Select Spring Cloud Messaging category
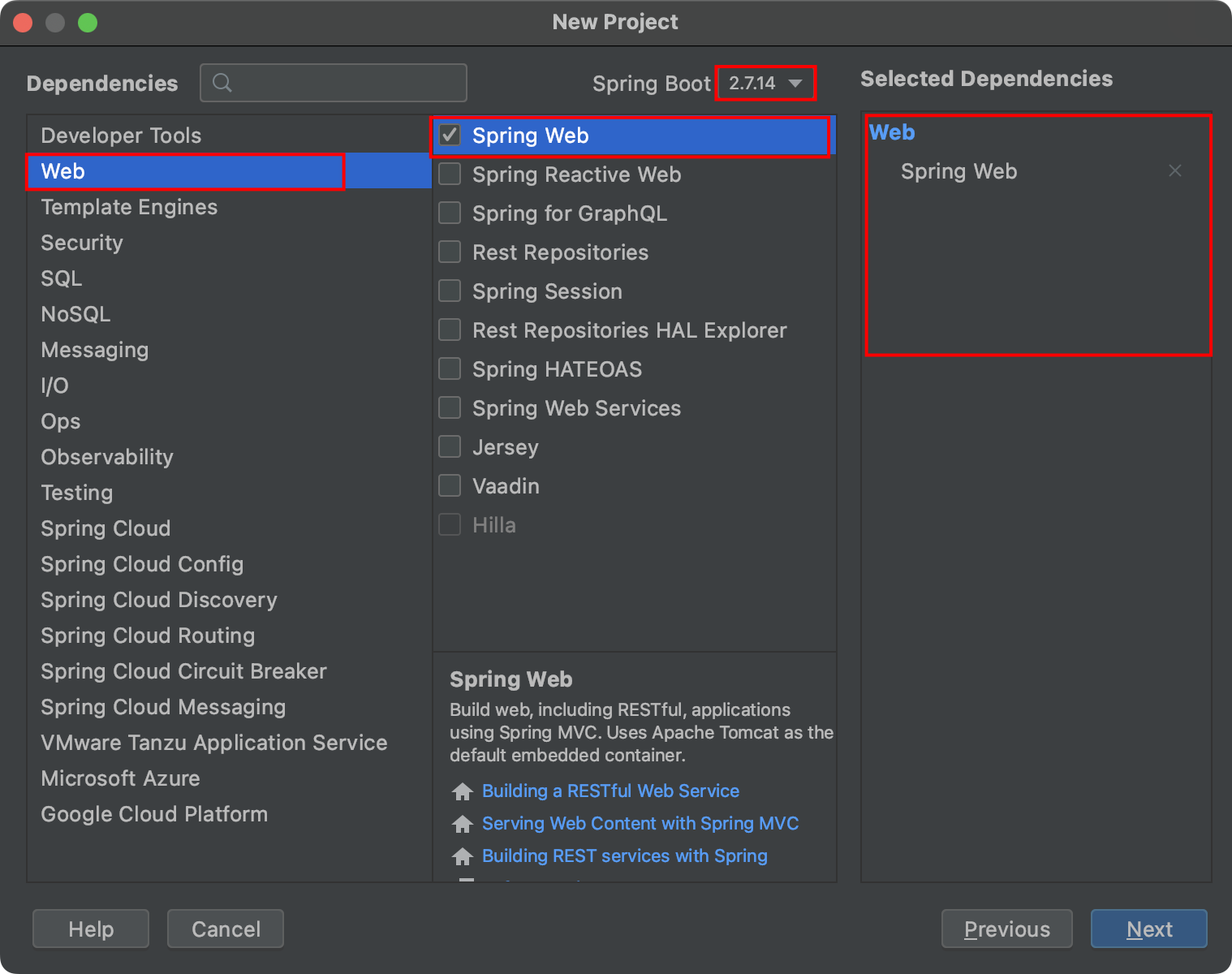 click(229, 707)
